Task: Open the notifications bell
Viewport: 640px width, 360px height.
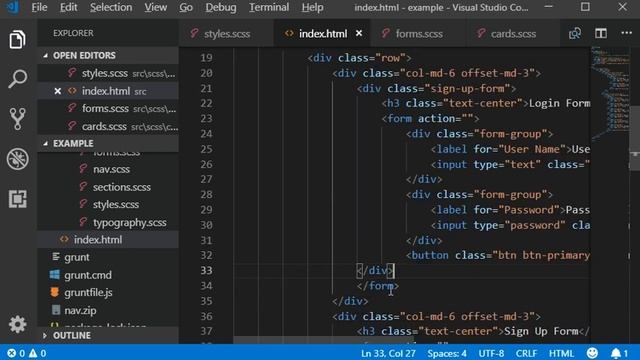Action: (x=619, y=353)
